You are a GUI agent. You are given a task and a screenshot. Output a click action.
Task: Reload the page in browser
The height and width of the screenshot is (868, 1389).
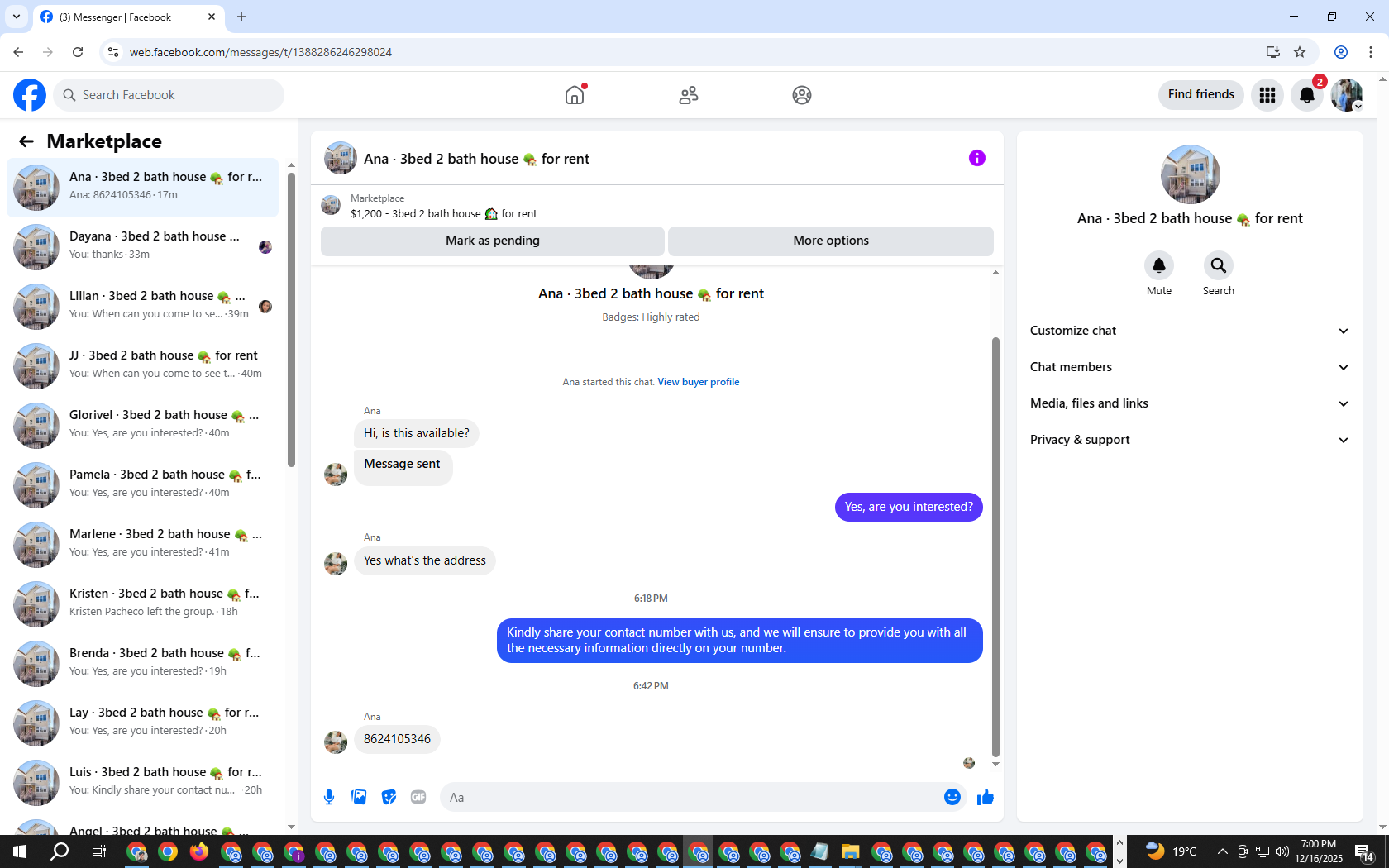pos(78,52)
